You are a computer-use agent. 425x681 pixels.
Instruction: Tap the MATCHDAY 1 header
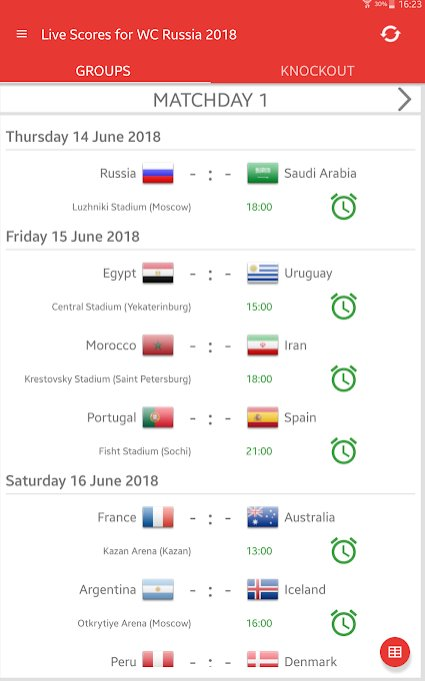click(x=210, y=100)
